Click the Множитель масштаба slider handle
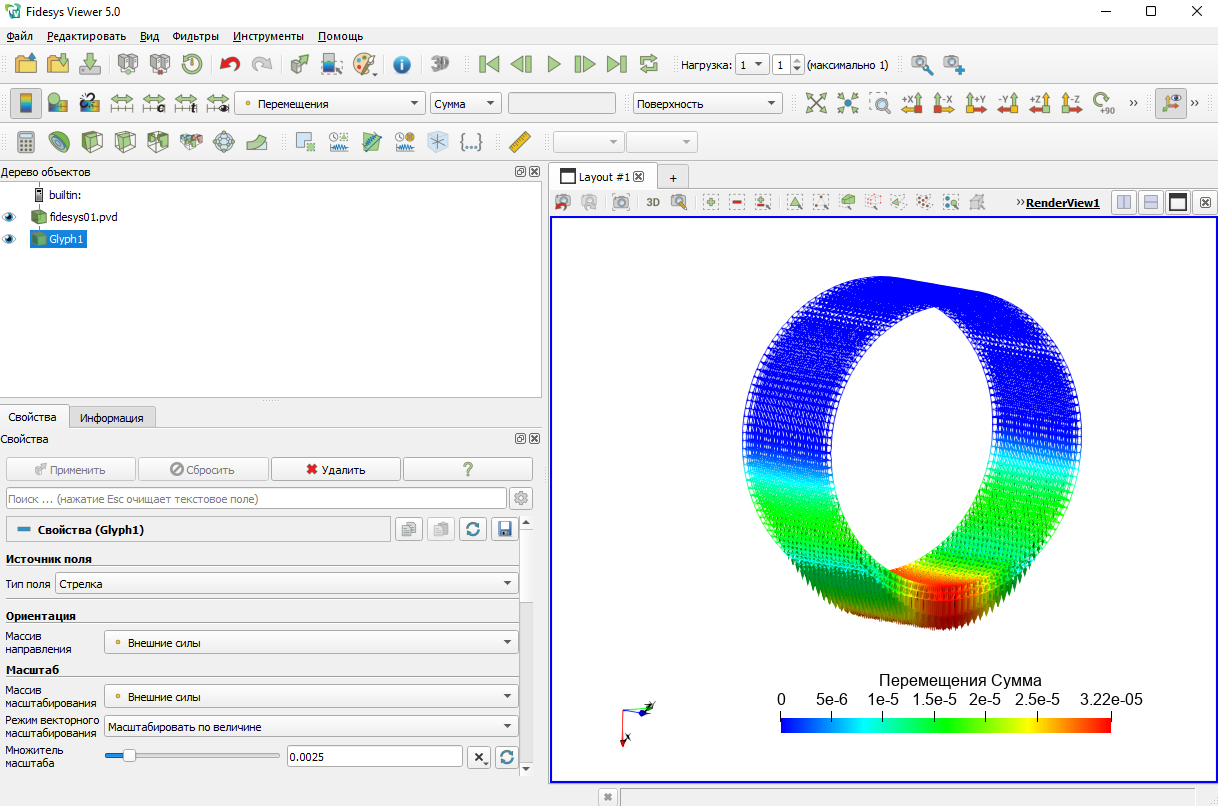This screenshot has width=1218, height=806. [x=129, y=756]
